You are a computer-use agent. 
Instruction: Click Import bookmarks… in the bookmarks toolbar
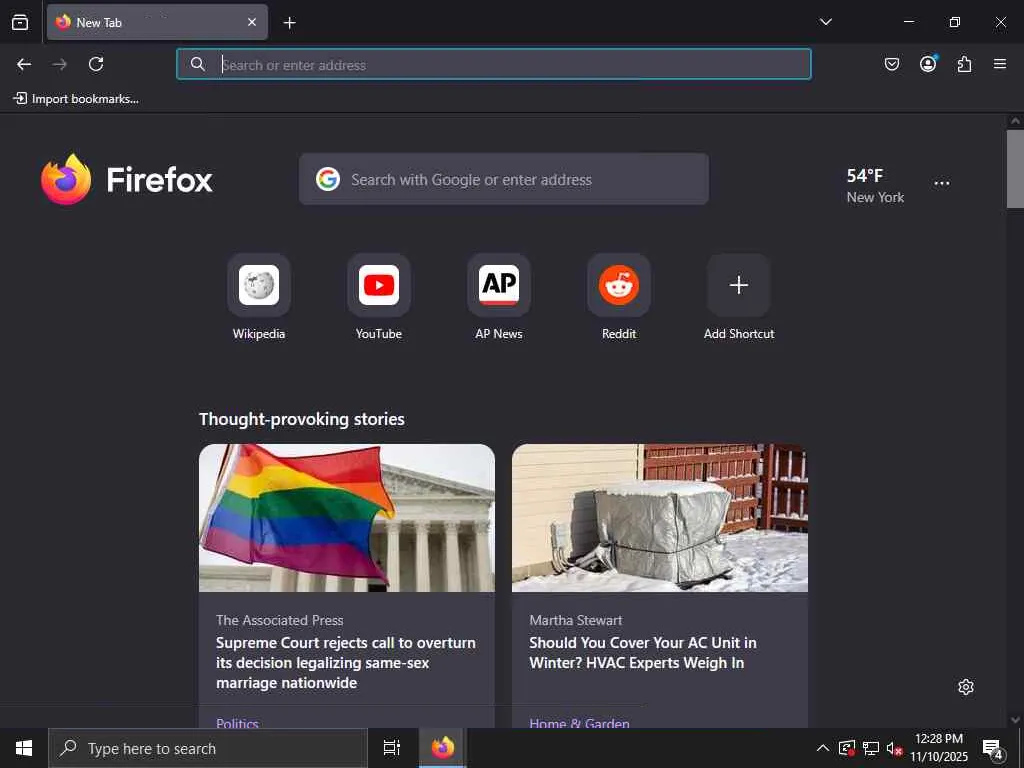click(x=76, y=99)
